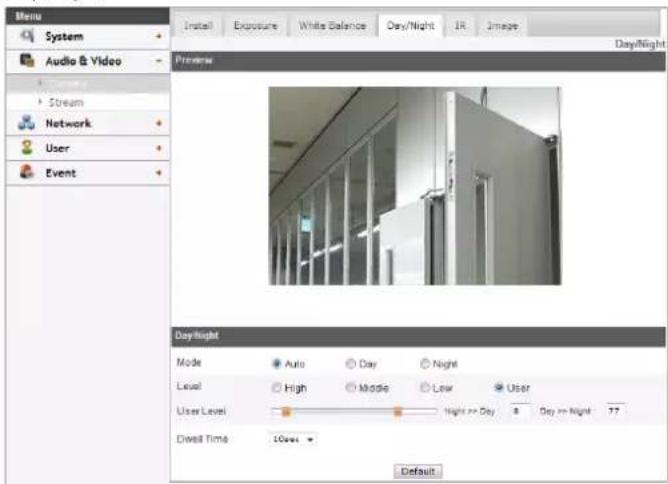The height and width of the screenshot is (484, 668).
Task: Switch to the Day/Night tab
Action: (x=410, y=26)
